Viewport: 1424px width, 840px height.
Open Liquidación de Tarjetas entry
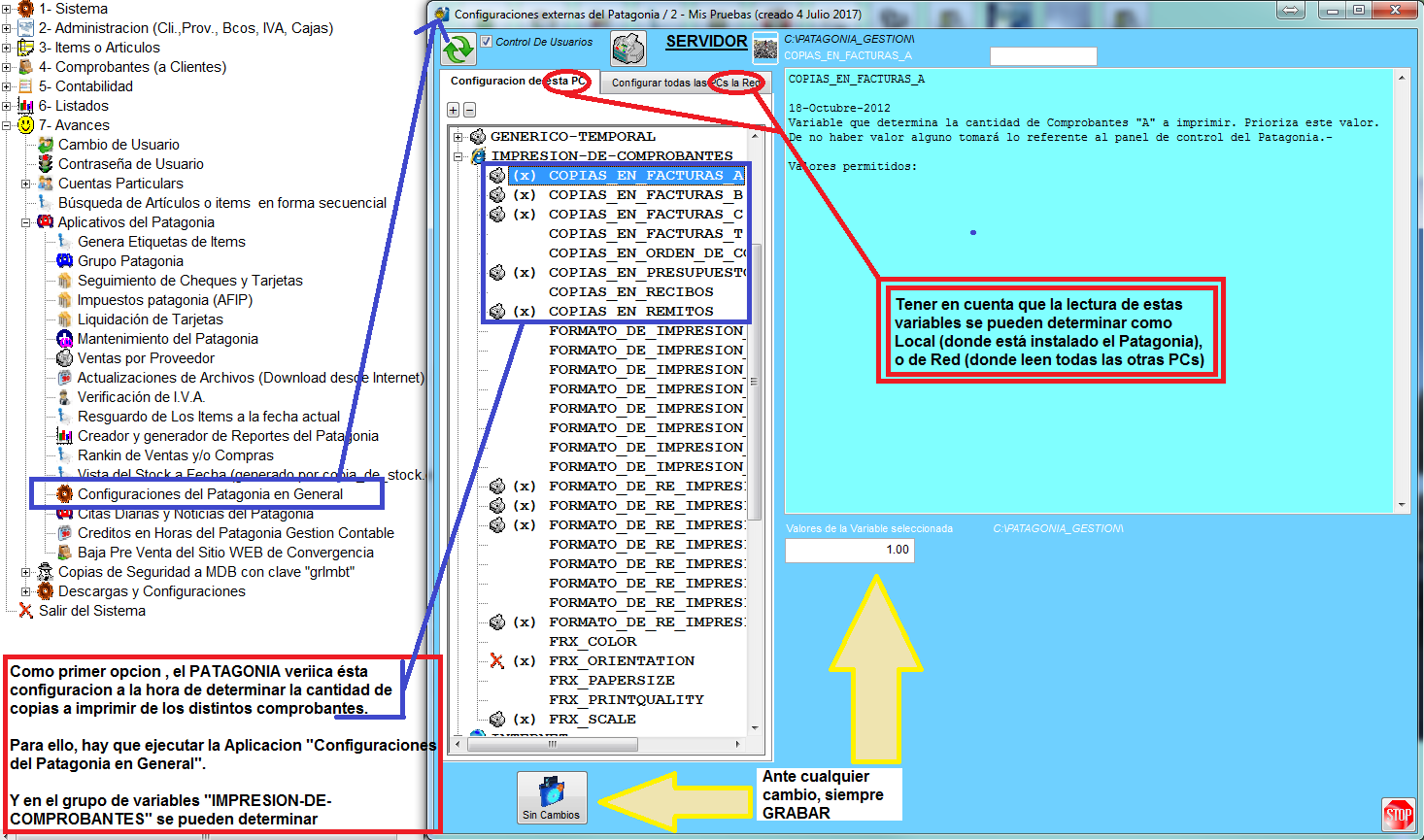coord(151,319)
